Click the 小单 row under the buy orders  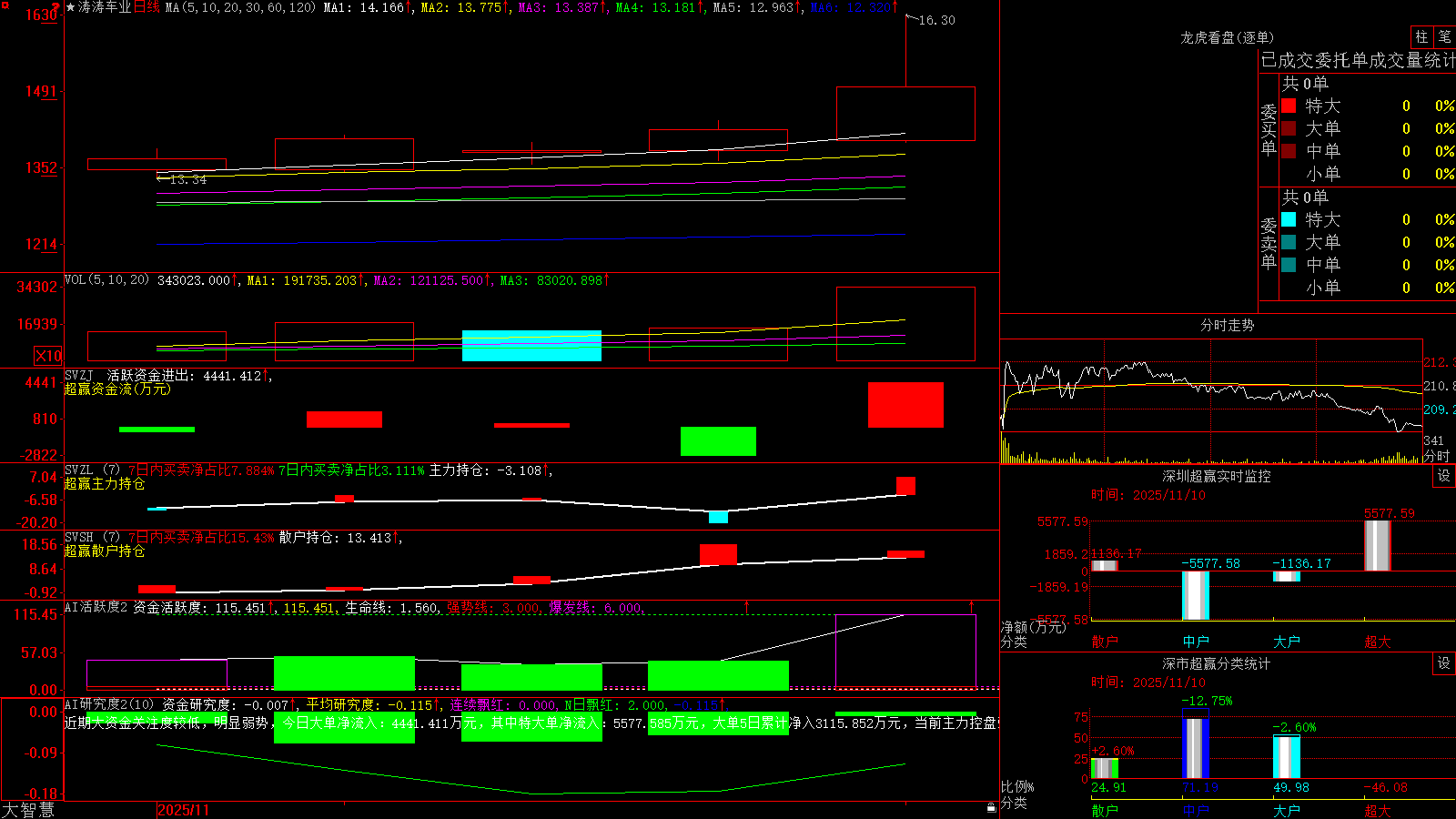click(x=1369, y=174)
